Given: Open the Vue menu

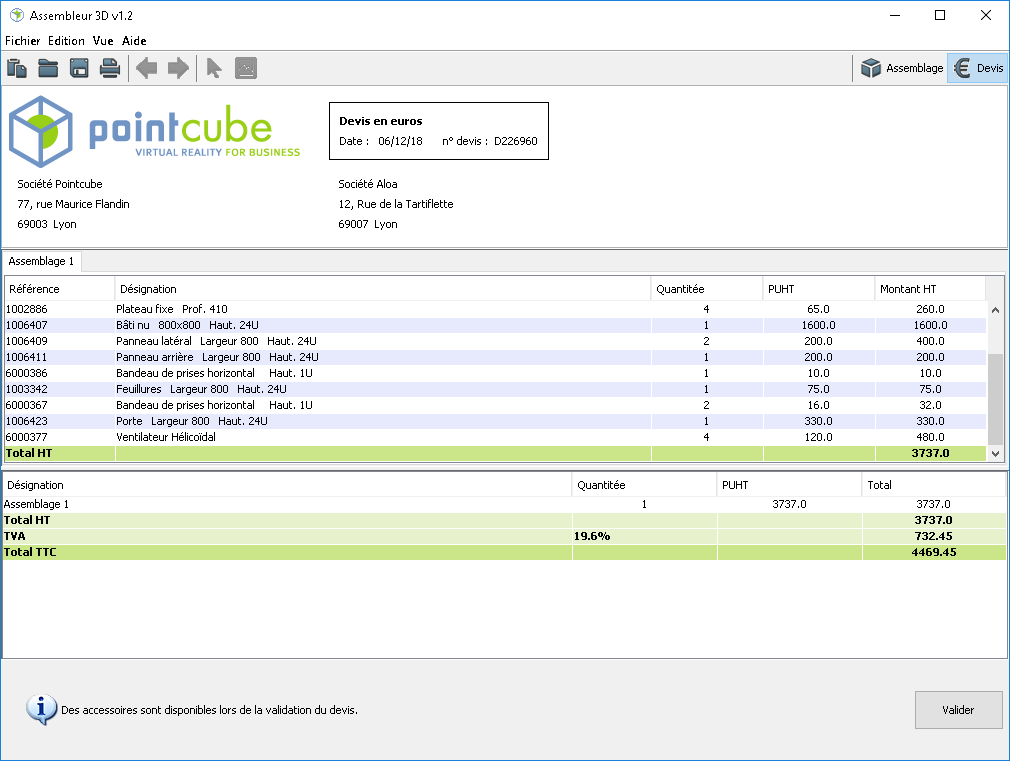Looking at the screenshot, I should 103,41.
